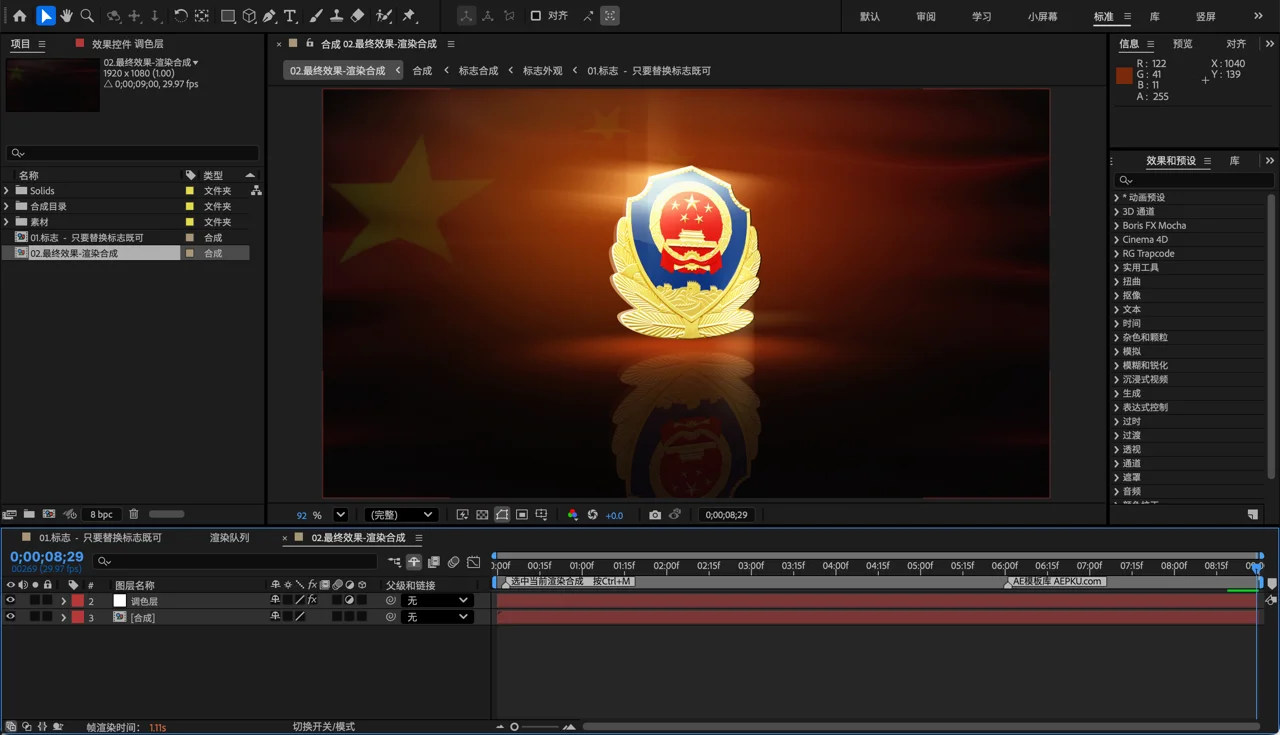Switch to the 默认 workspace

pos(870,17)
